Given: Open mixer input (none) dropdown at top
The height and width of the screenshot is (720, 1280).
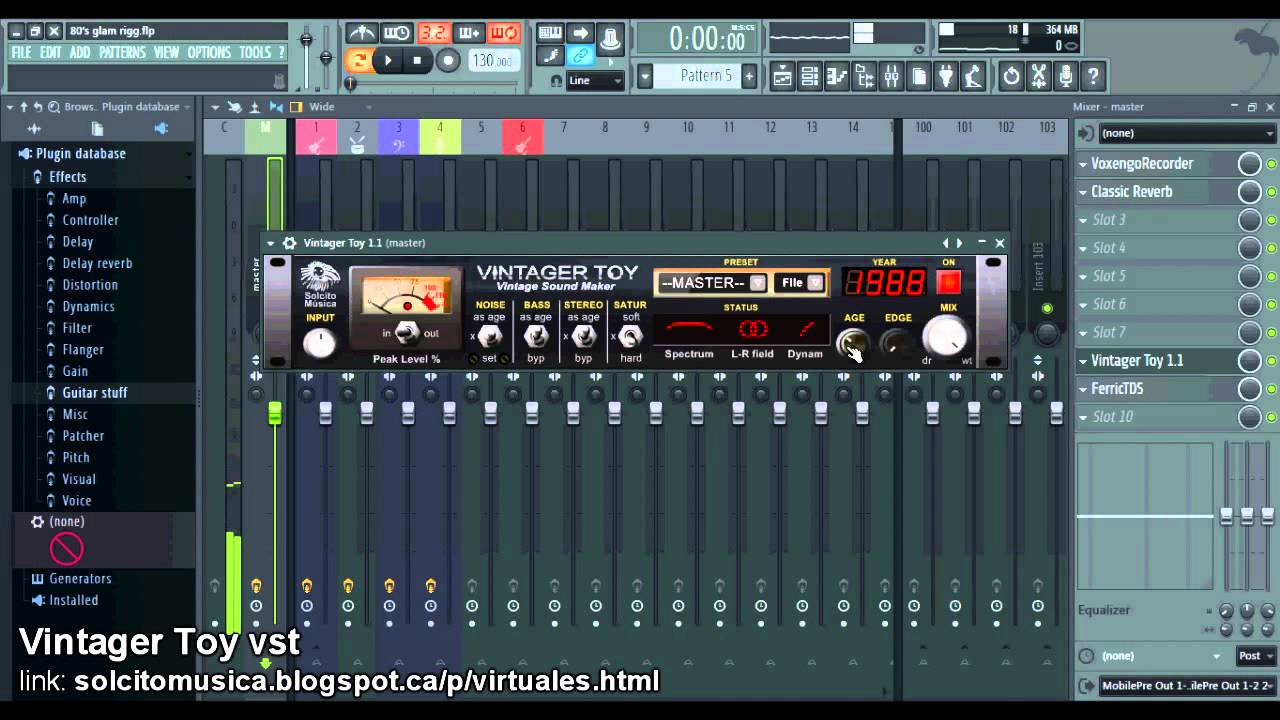Looking at the screenshot, I should pos(1186,133).
